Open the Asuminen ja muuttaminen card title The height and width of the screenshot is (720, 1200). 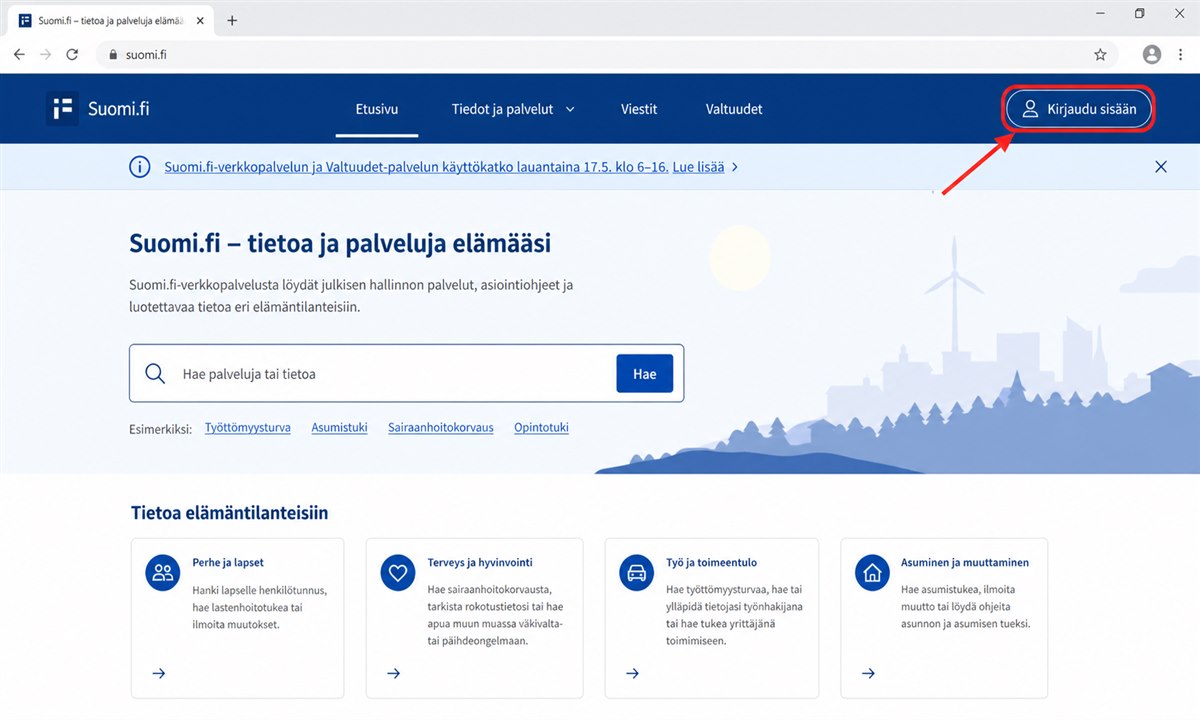[x=965, y=562]
